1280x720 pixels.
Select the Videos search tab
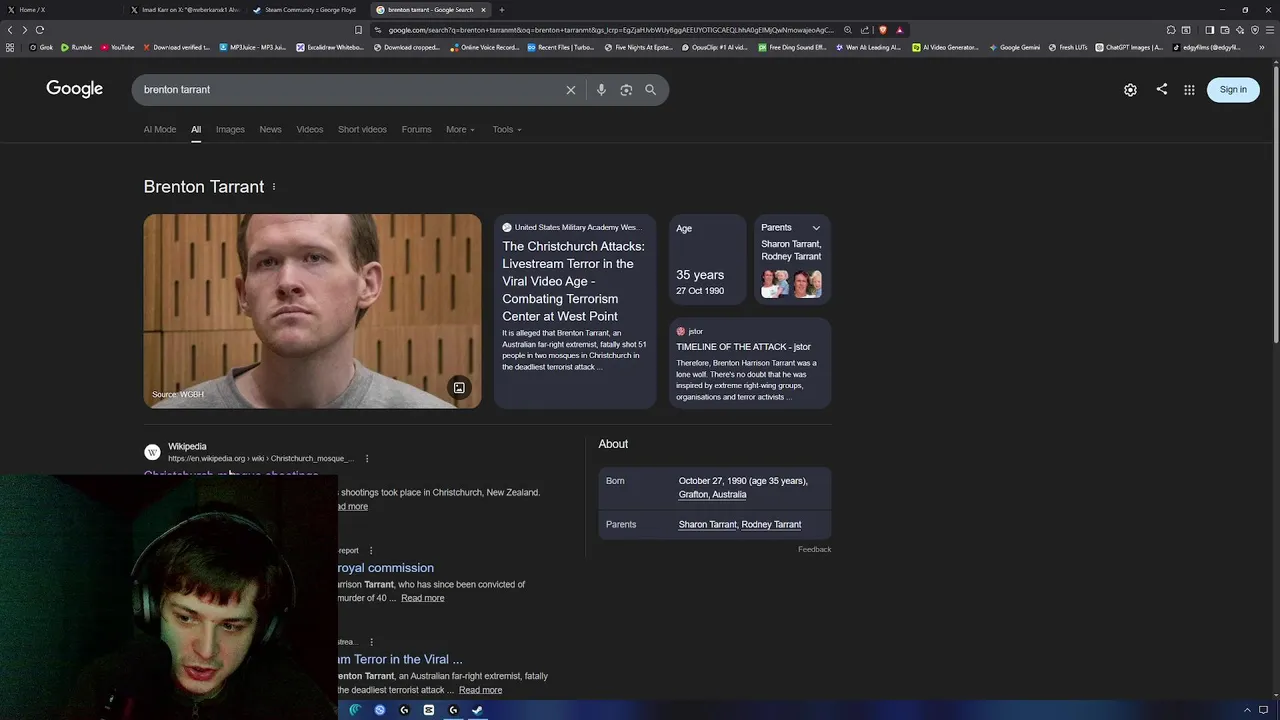pyautogui.click(x=310, y=129)
